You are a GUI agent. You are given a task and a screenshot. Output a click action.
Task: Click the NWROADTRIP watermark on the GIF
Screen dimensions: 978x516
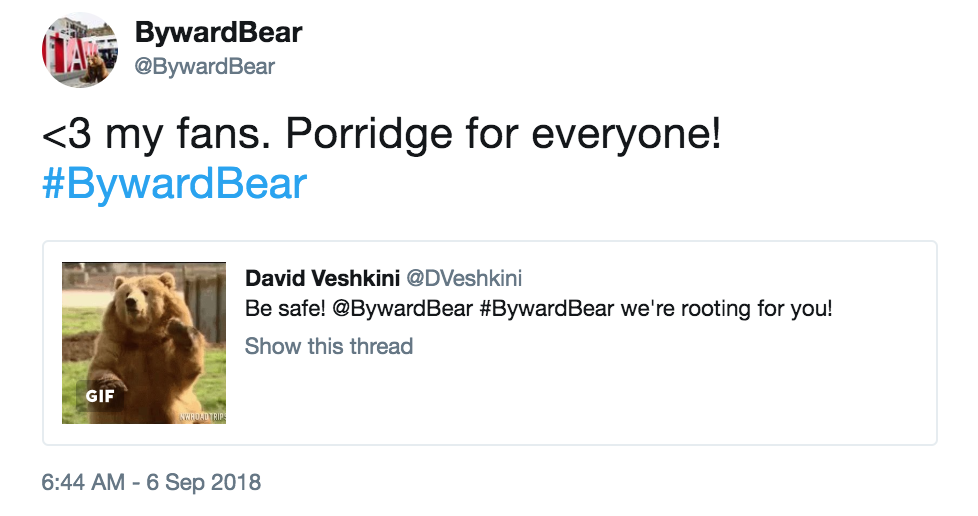coord(200,416)
